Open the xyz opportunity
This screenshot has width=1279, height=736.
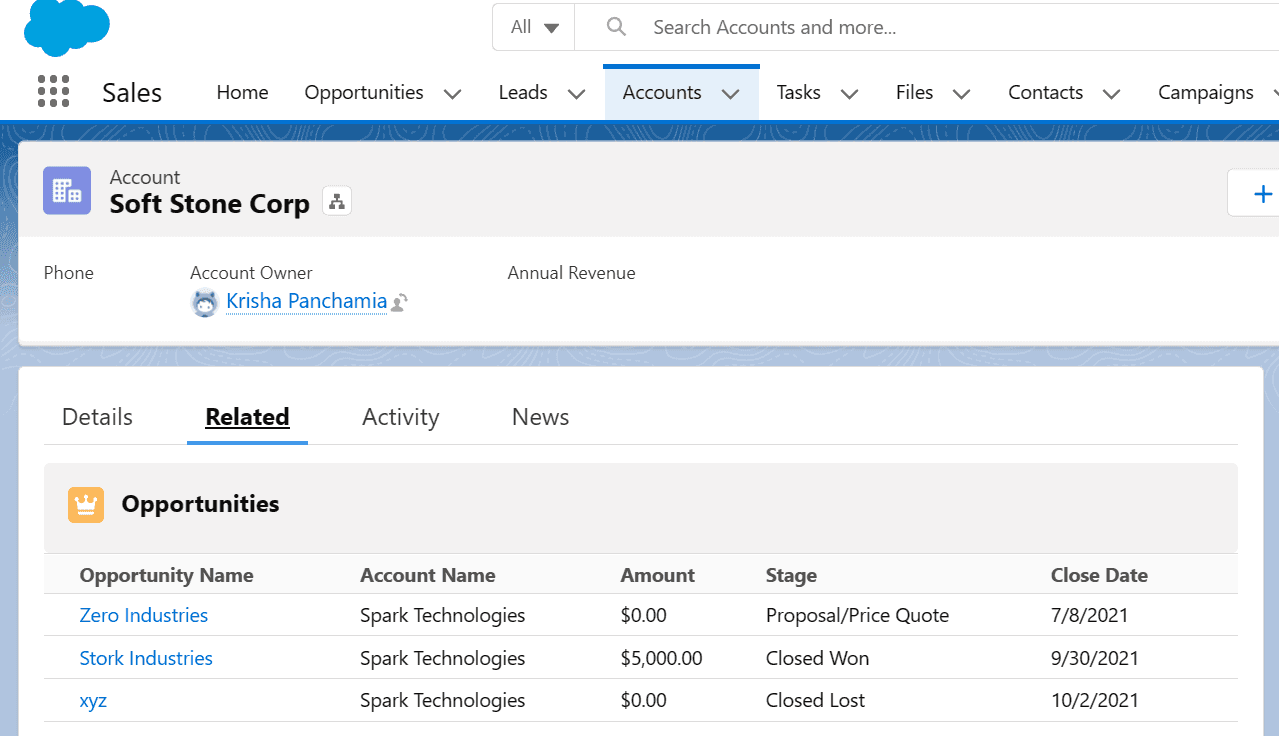pyautogui.click(x=93, y=700)
